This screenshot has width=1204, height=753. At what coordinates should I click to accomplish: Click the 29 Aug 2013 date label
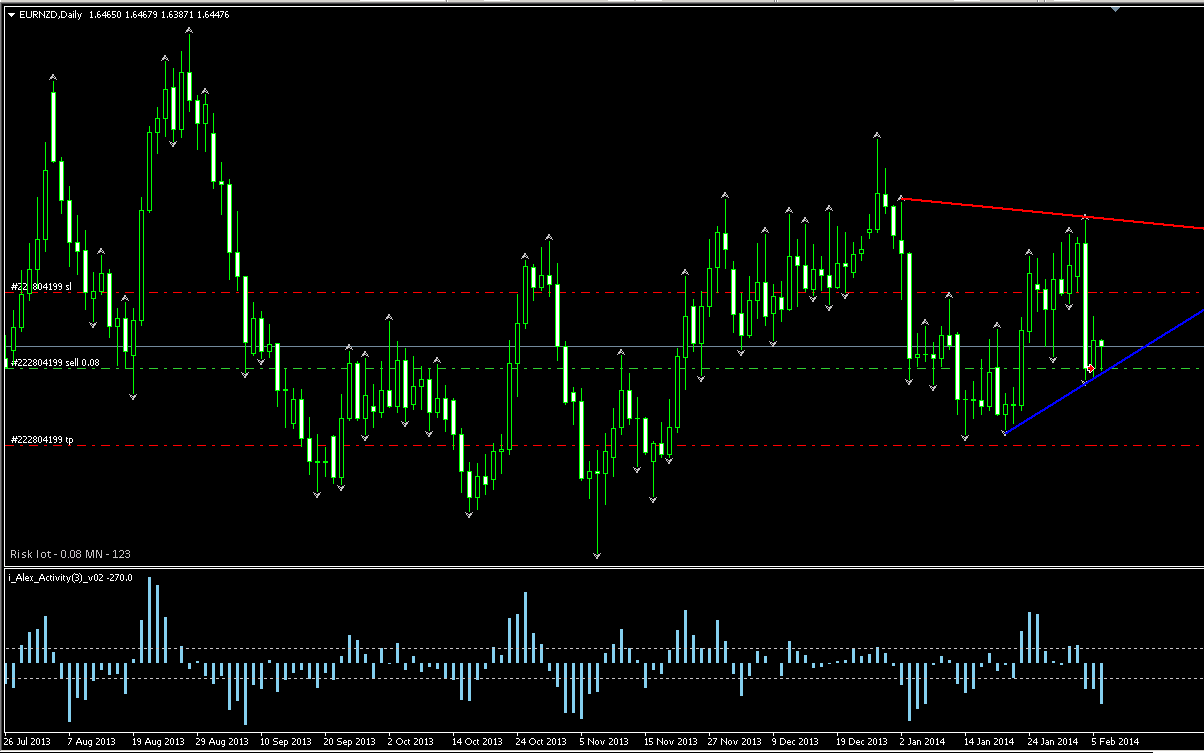(x=223, y=742)
